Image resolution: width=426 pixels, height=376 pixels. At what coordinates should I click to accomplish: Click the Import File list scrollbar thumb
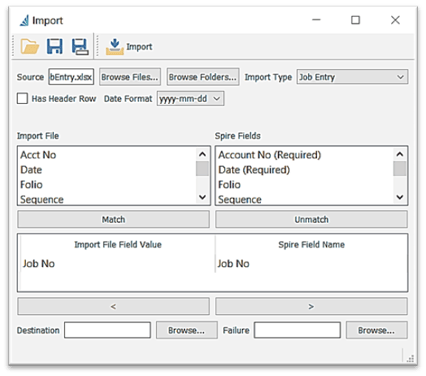202,168
